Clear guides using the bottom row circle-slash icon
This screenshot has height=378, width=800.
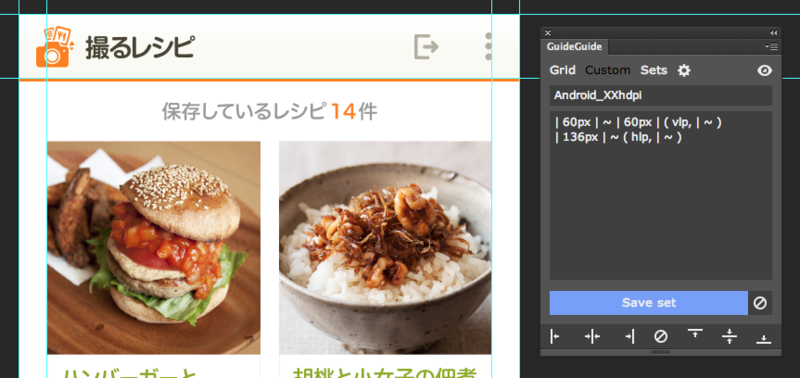tap(661, 337)
